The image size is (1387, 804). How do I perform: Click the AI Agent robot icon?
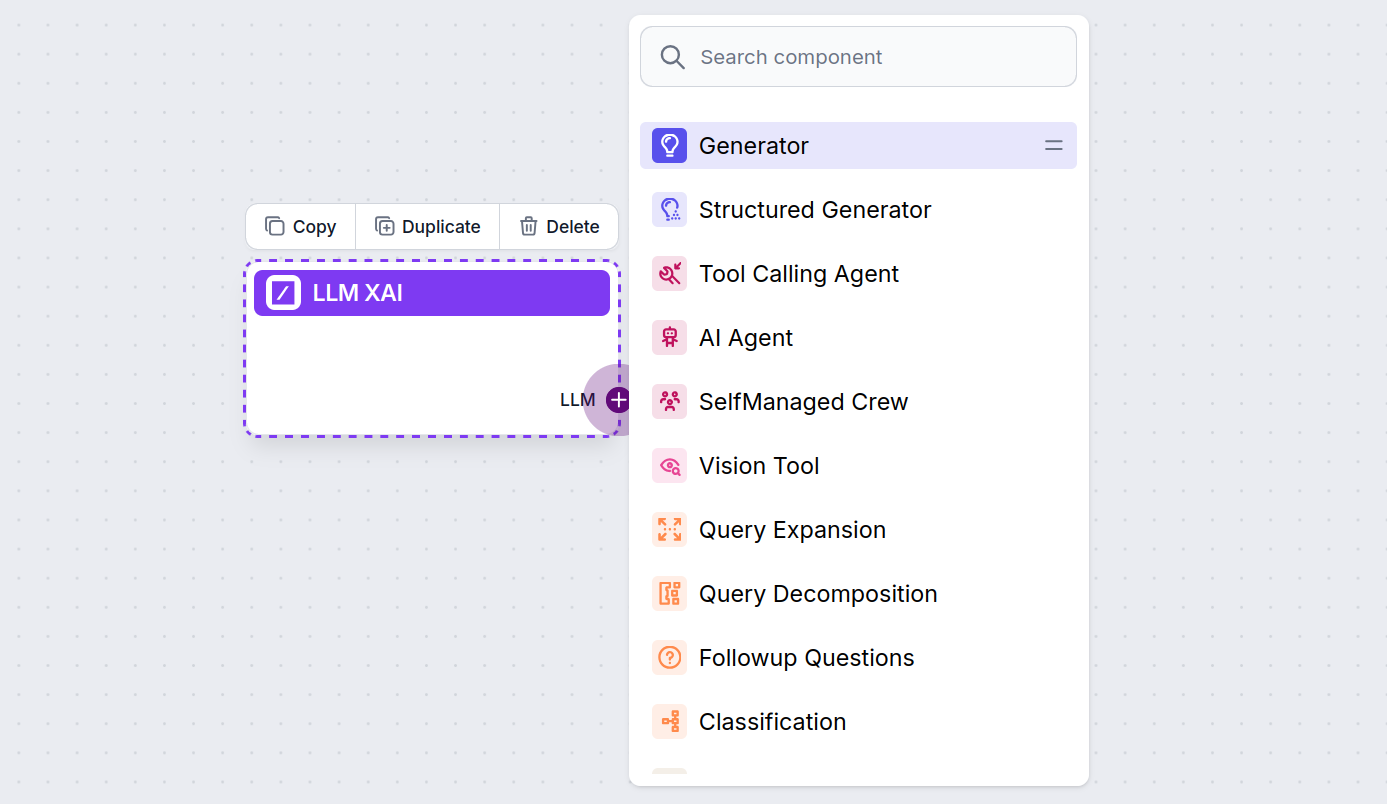[669, 337]
